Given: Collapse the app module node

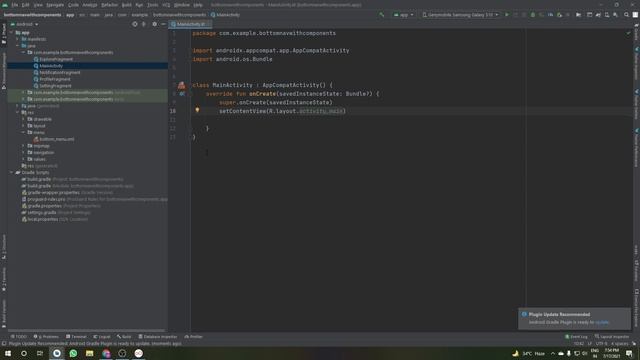Looking at the screenshot, I should pyautogui.click(x=11, y=33).
